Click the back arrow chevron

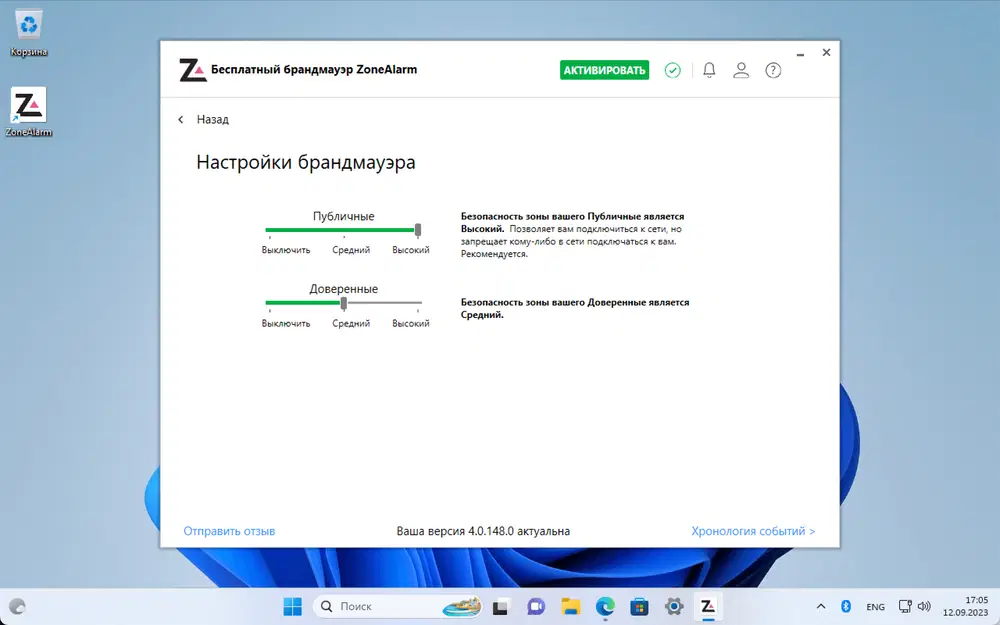[181, 119]
